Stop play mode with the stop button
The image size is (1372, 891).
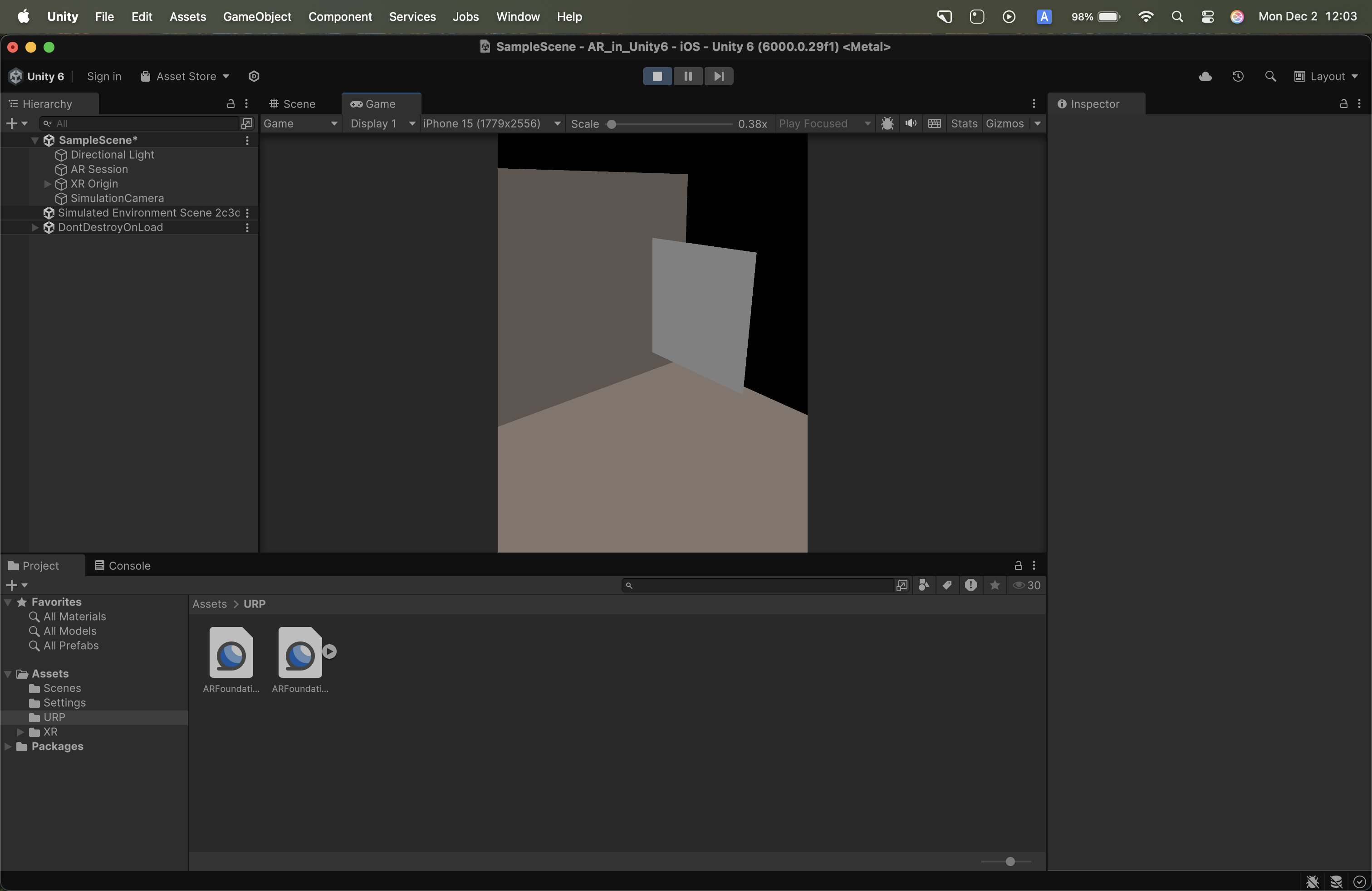pyautogui.click(x=657, y=76)
